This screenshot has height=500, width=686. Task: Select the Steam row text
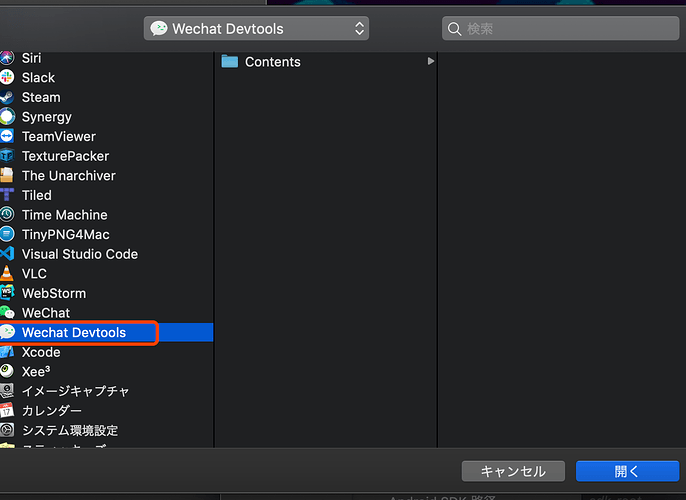[x=41, y=97]
